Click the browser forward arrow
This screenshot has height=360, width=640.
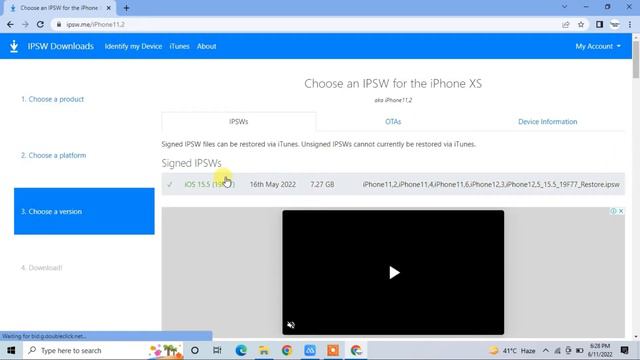click(x=25, y=24)
